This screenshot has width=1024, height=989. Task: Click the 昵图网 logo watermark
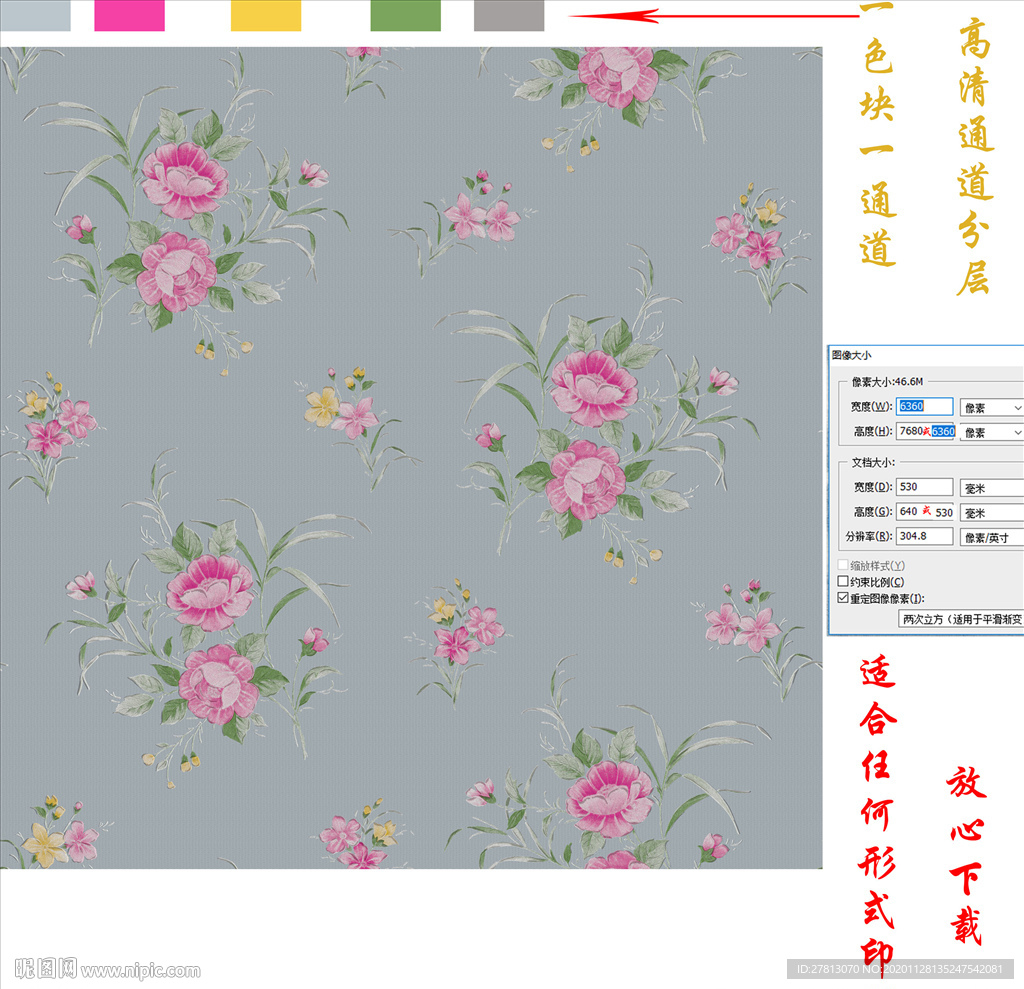coord(46,968)
